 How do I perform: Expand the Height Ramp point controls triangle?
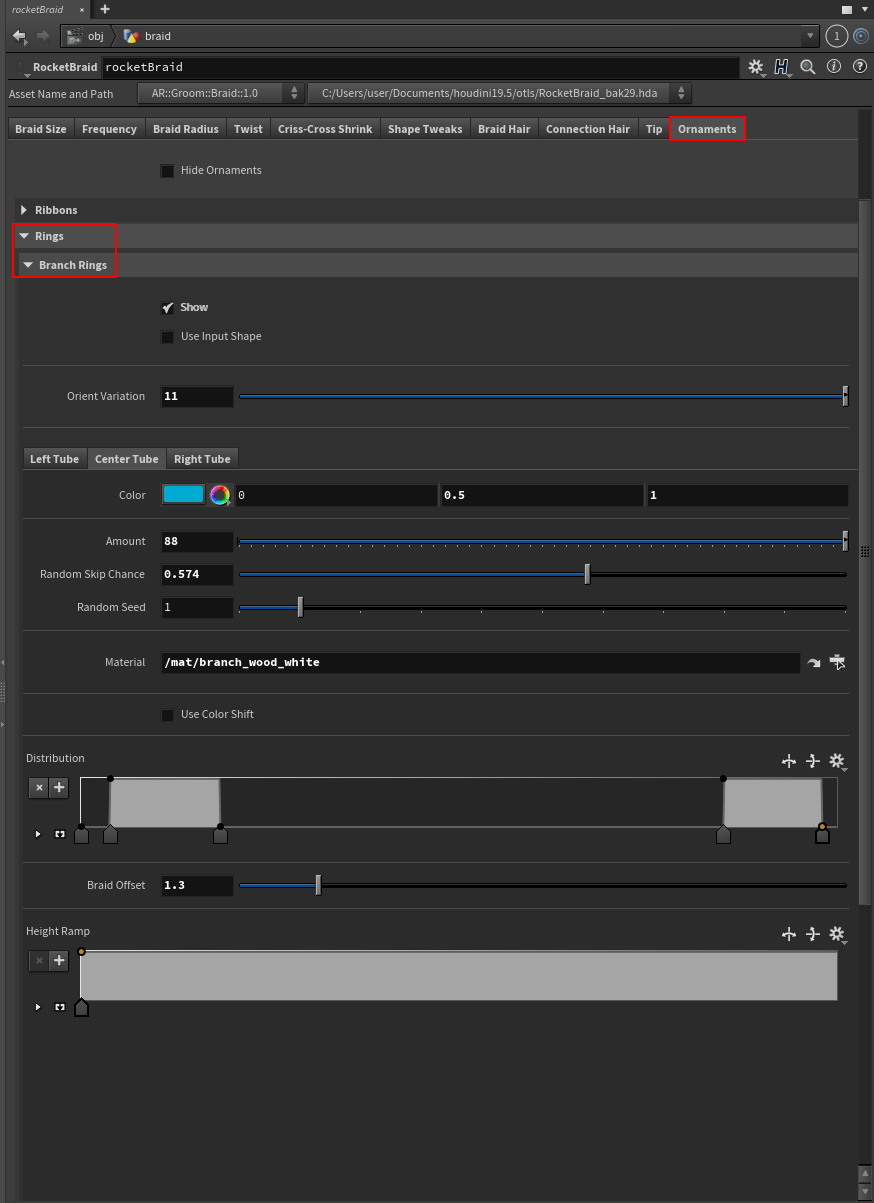(38, 1007)
